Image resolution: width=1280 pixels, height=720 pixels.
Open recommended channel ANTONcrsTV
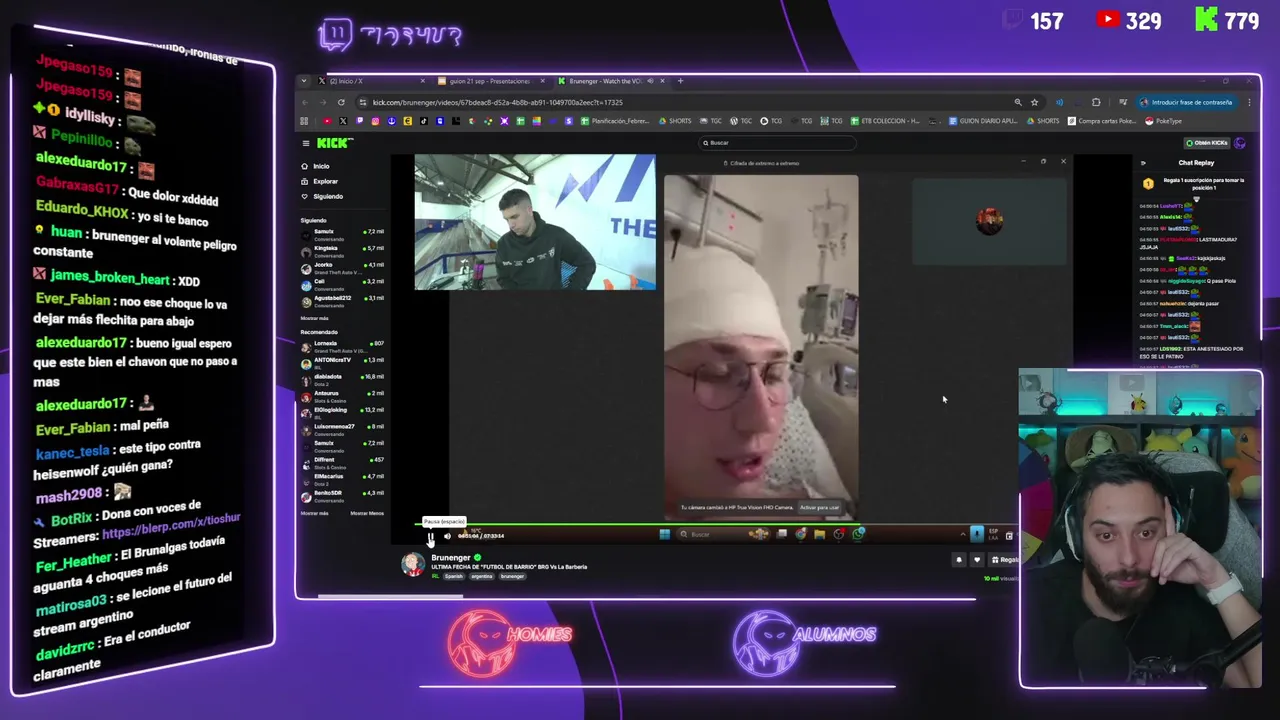[343, 364]
